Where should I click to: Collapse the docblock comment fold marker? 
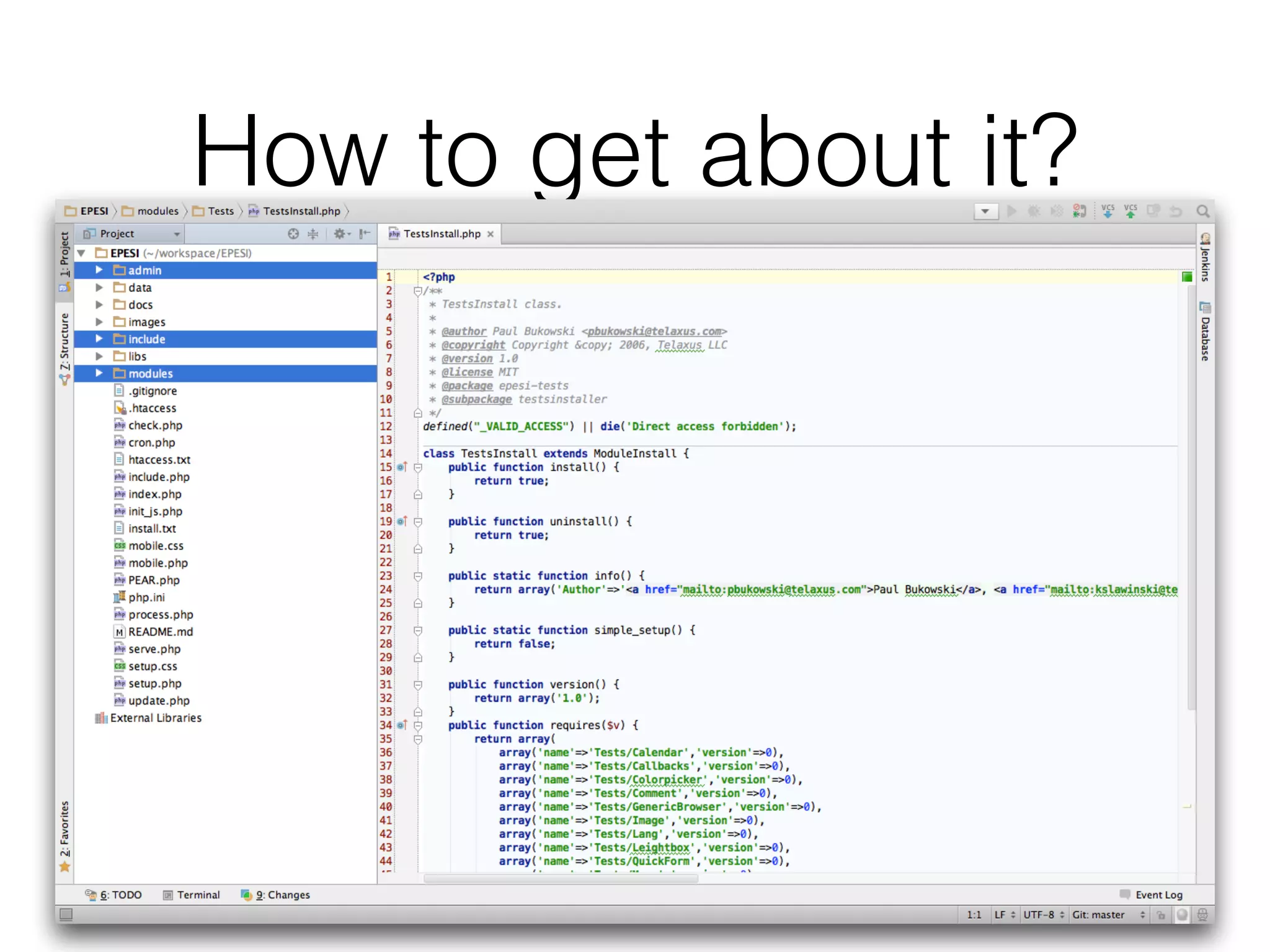coord(417,291)
